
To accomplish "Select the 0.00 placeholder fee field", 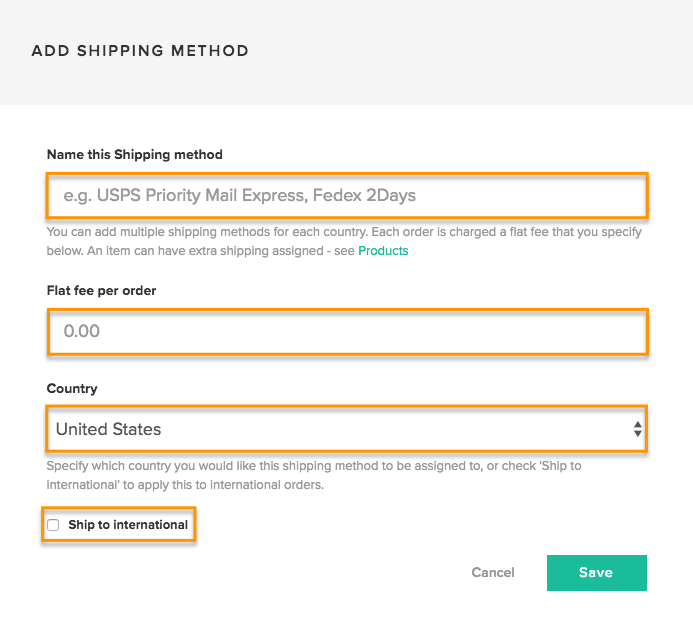I will click(347, 332).
